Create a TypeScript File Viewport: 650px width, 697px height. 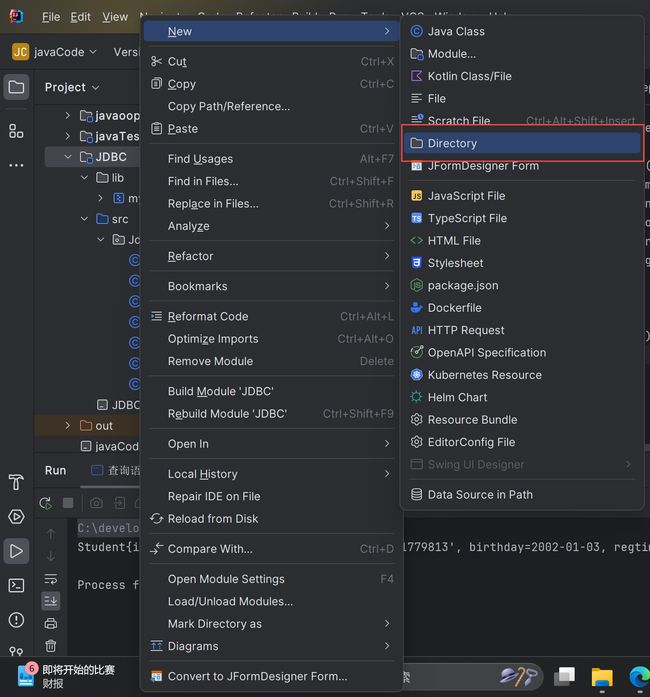click(x=522, y=218)
